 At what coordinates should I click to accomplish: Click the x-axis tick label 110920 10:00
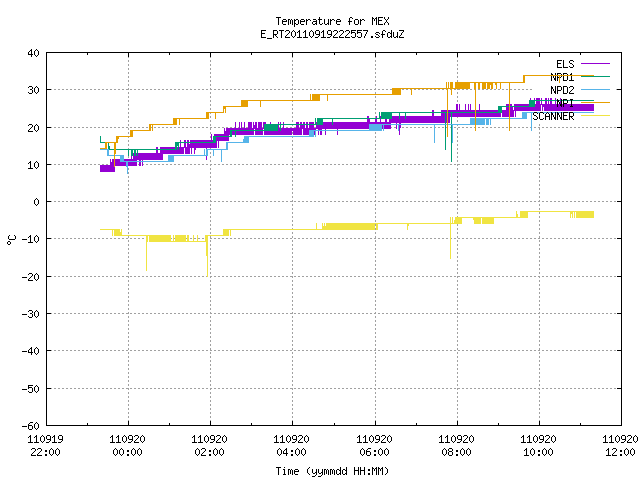tap(538, 446)
